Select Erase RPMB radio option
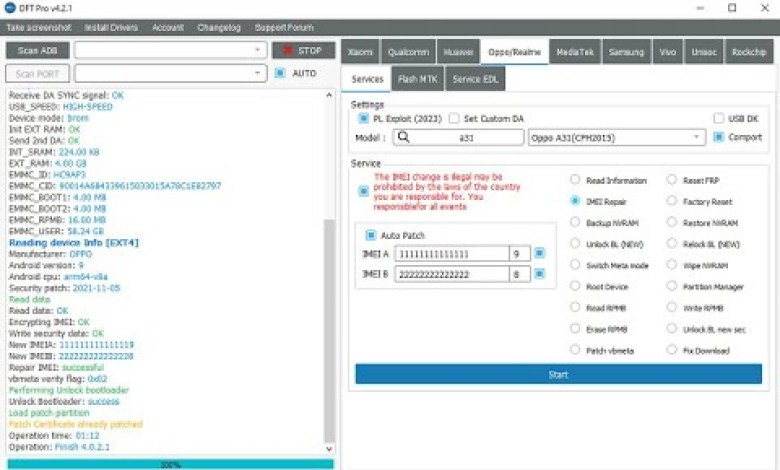Screen dimensions: 780x470 click(575, 329)
